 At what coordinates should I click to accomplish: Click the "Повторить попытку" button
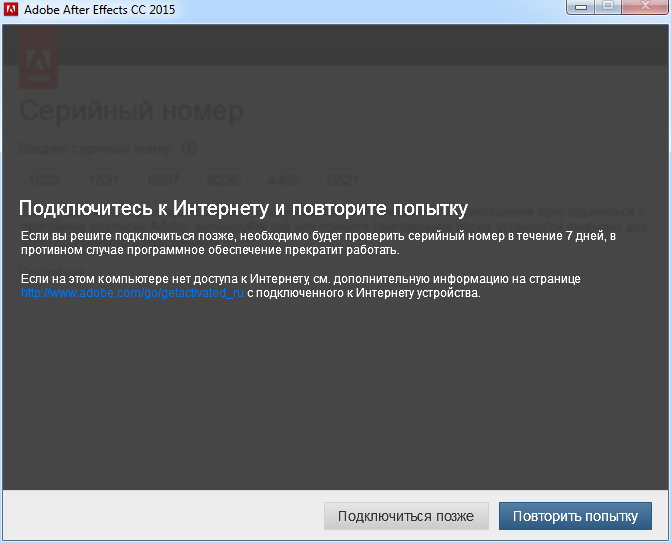click(575, 516)
